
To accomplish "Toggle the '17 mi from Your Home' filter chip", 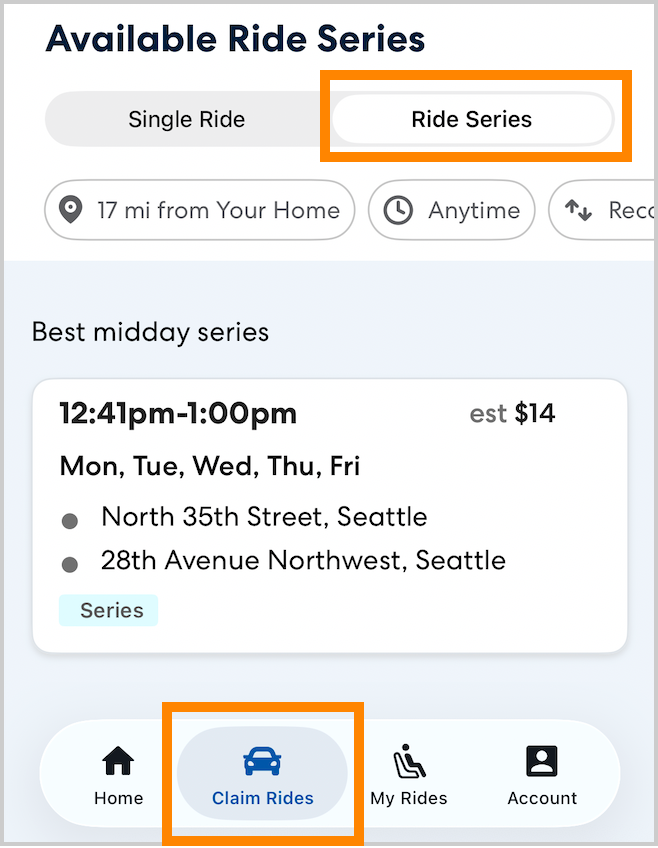I will (198, 210).
